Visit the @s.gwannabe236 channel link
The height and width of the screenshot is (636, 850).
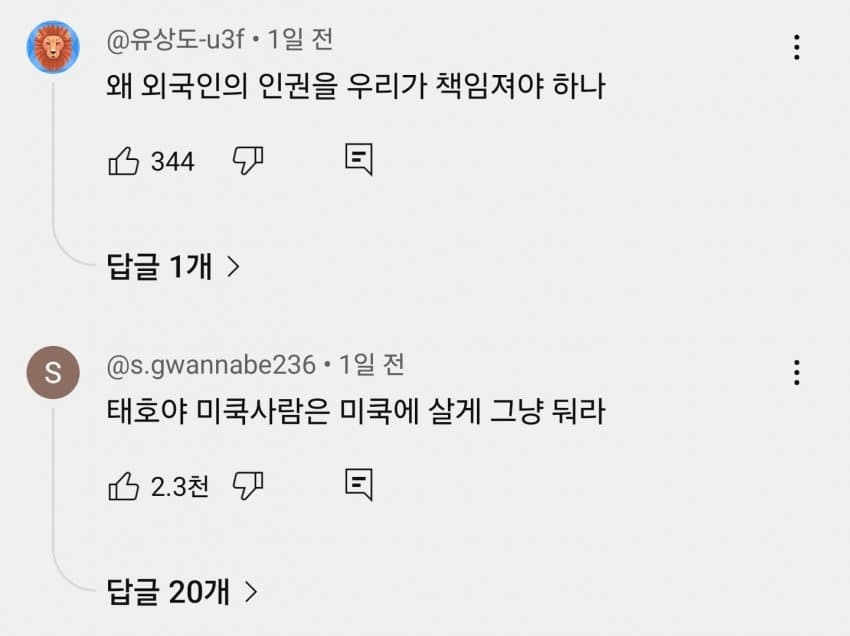[210, 365]
